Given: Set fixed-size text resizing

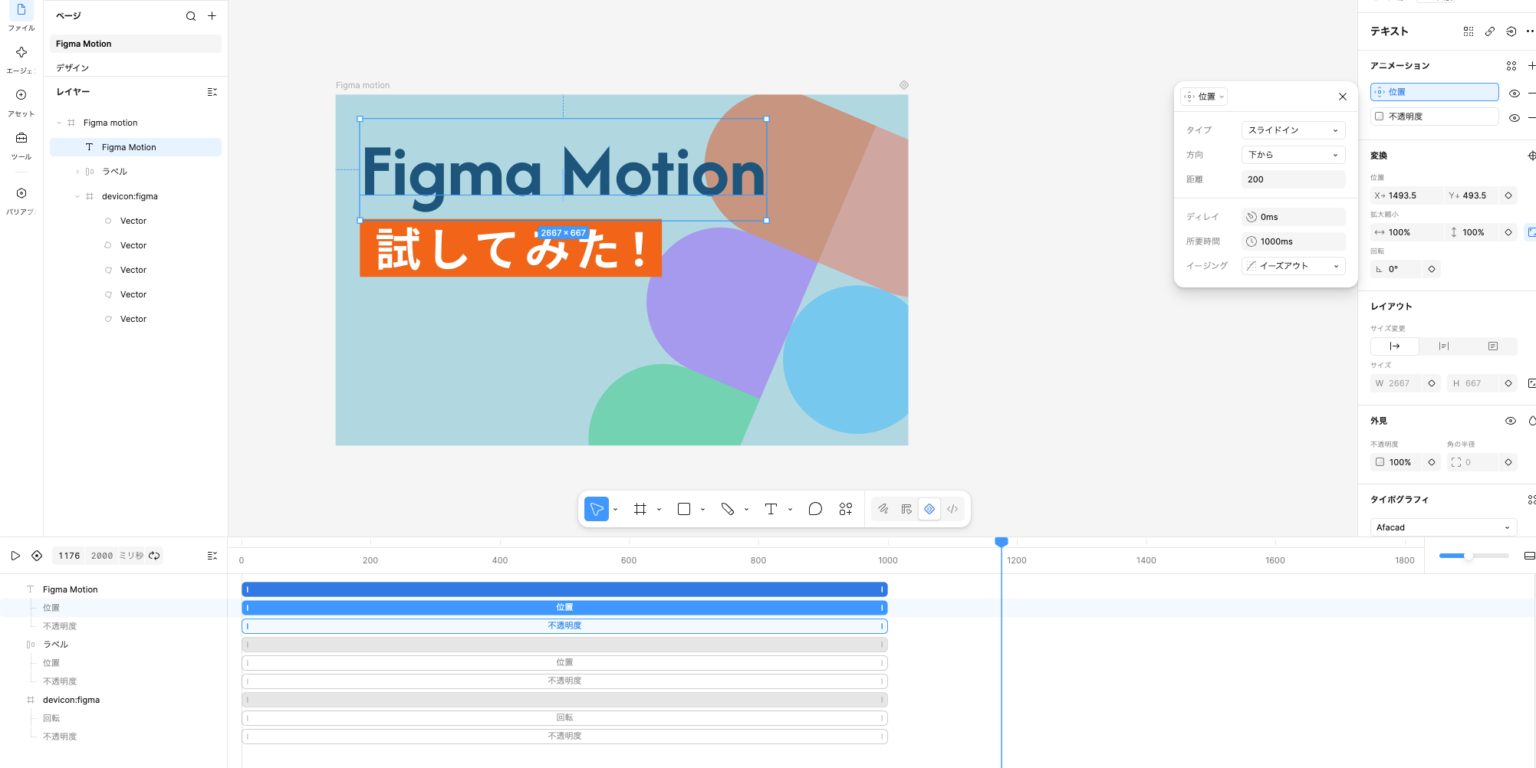Looking at the screenshot, I should coord(1492,346).
